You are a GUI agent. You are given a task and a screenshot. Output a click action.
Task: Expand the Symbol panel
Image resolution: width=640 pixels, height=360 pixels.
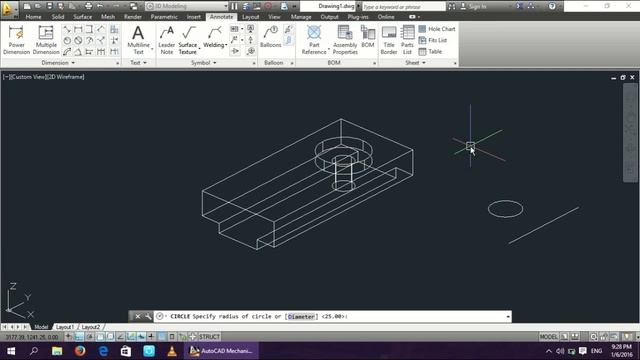click(x=204, y=63)
